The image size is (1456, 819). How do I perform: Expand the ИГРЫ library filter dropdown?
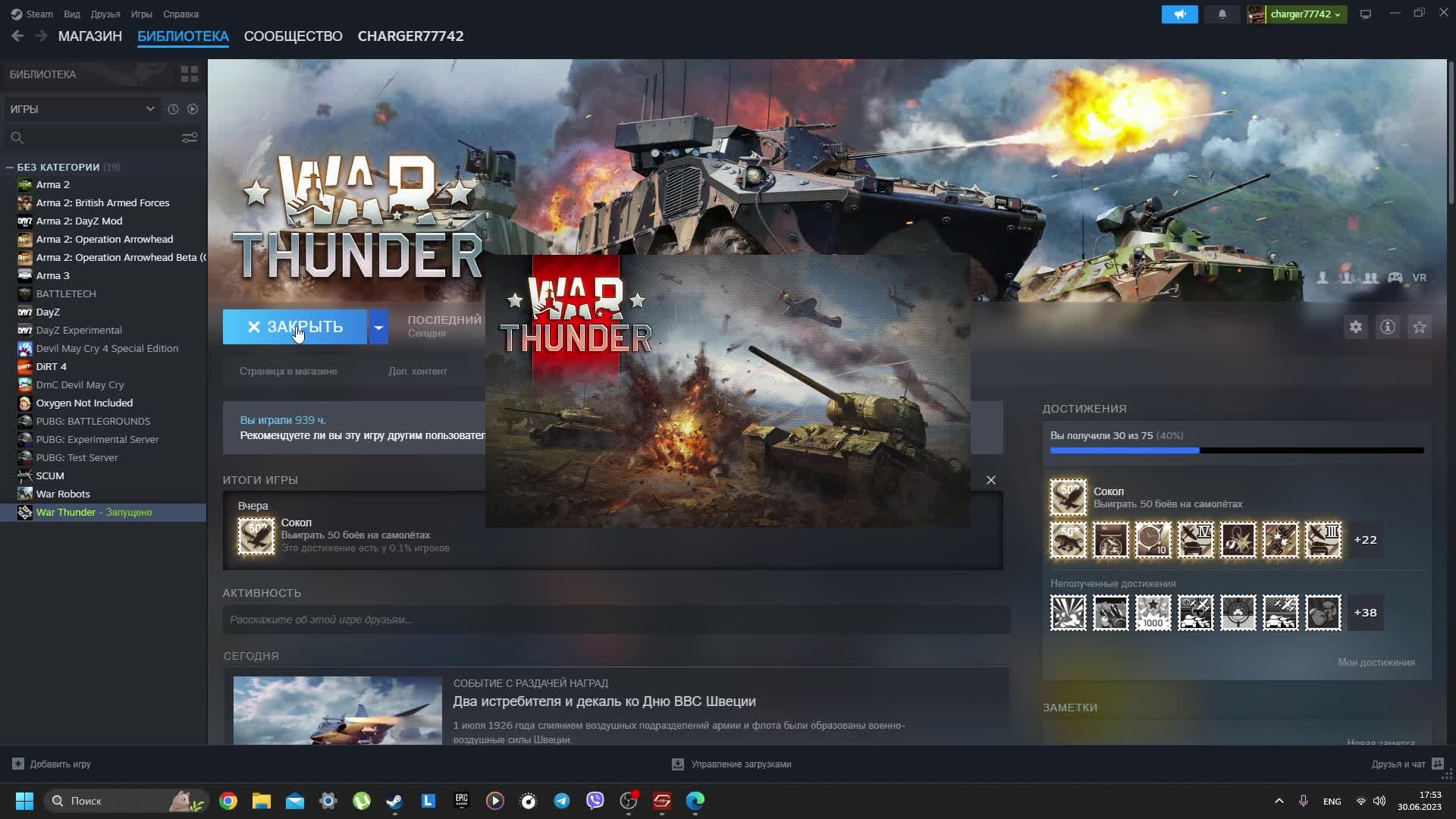click(82, 109)
